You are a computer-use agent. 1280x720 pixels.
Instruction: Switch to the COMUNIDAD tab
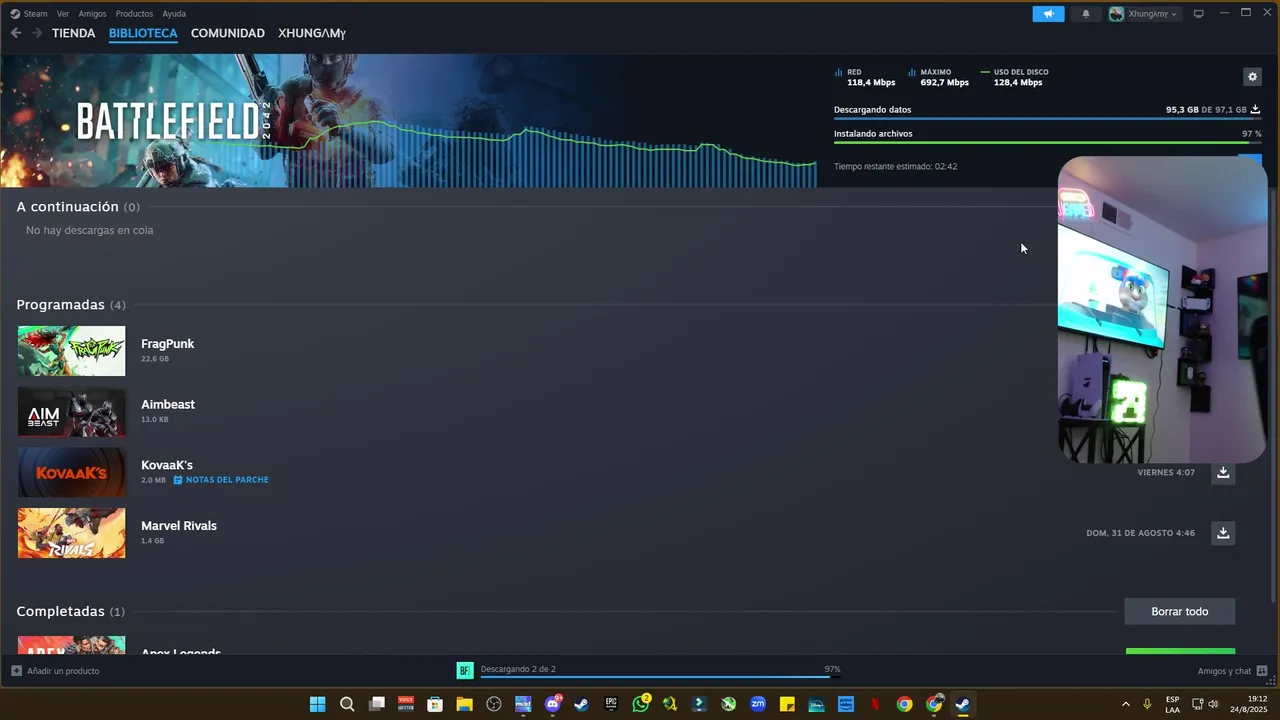228,33
